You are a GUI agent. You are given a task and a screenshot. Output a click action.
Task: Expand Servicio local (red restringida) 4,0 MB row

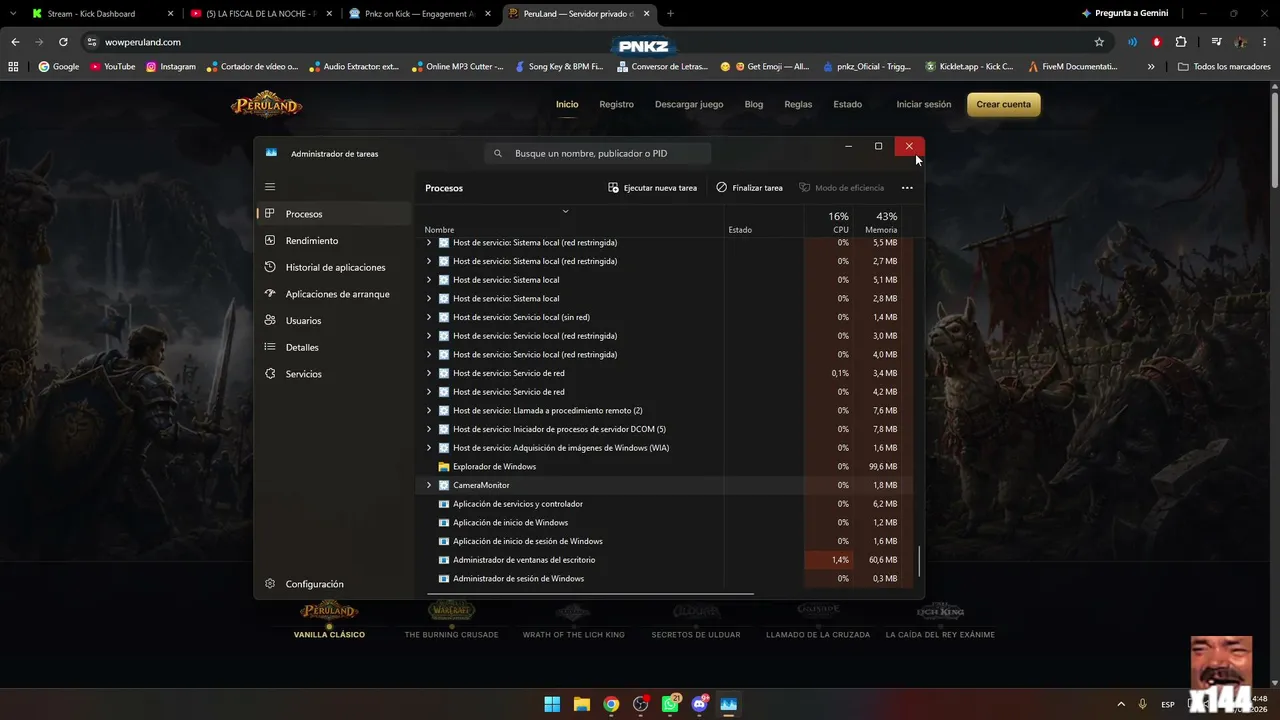(x=429, y=355)
